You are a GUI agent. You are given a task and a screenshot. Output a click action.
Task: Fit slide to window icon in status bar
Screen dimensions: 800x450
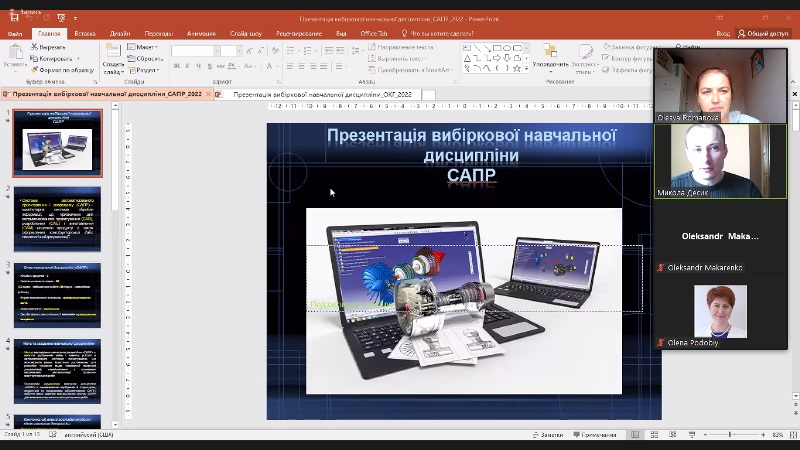pos(793,435)
